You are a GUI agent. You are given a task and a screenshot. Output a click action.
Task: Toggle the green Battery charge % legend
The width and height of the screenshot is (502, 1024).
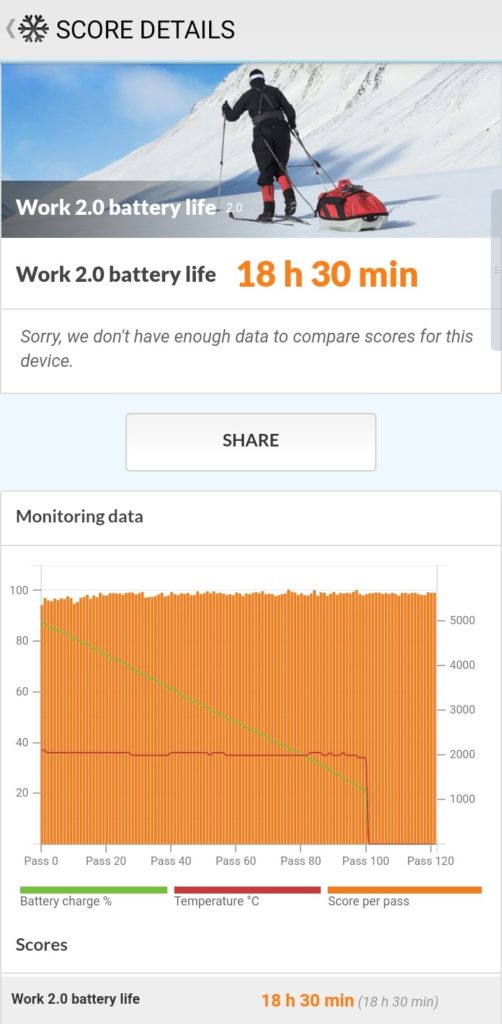tap(93, 895)
